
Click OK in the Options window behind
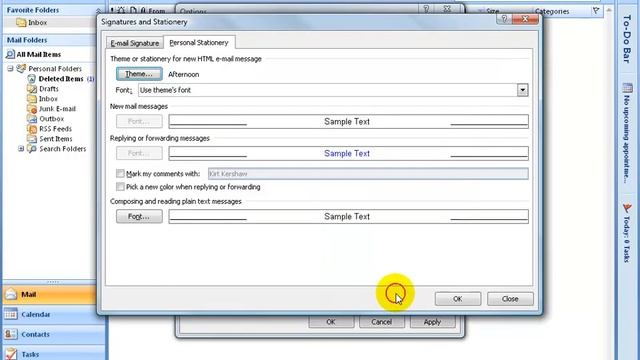pyautogui.click(x=331, y=322)
